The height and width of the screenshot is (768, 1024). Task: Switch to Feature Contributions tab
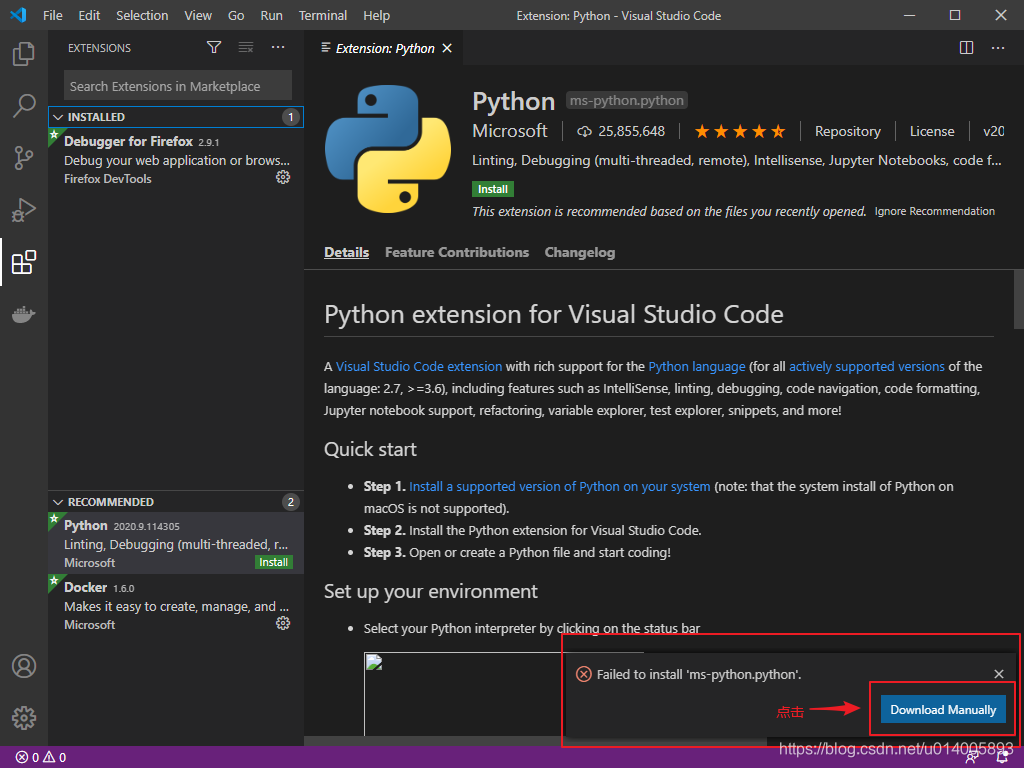456,252
